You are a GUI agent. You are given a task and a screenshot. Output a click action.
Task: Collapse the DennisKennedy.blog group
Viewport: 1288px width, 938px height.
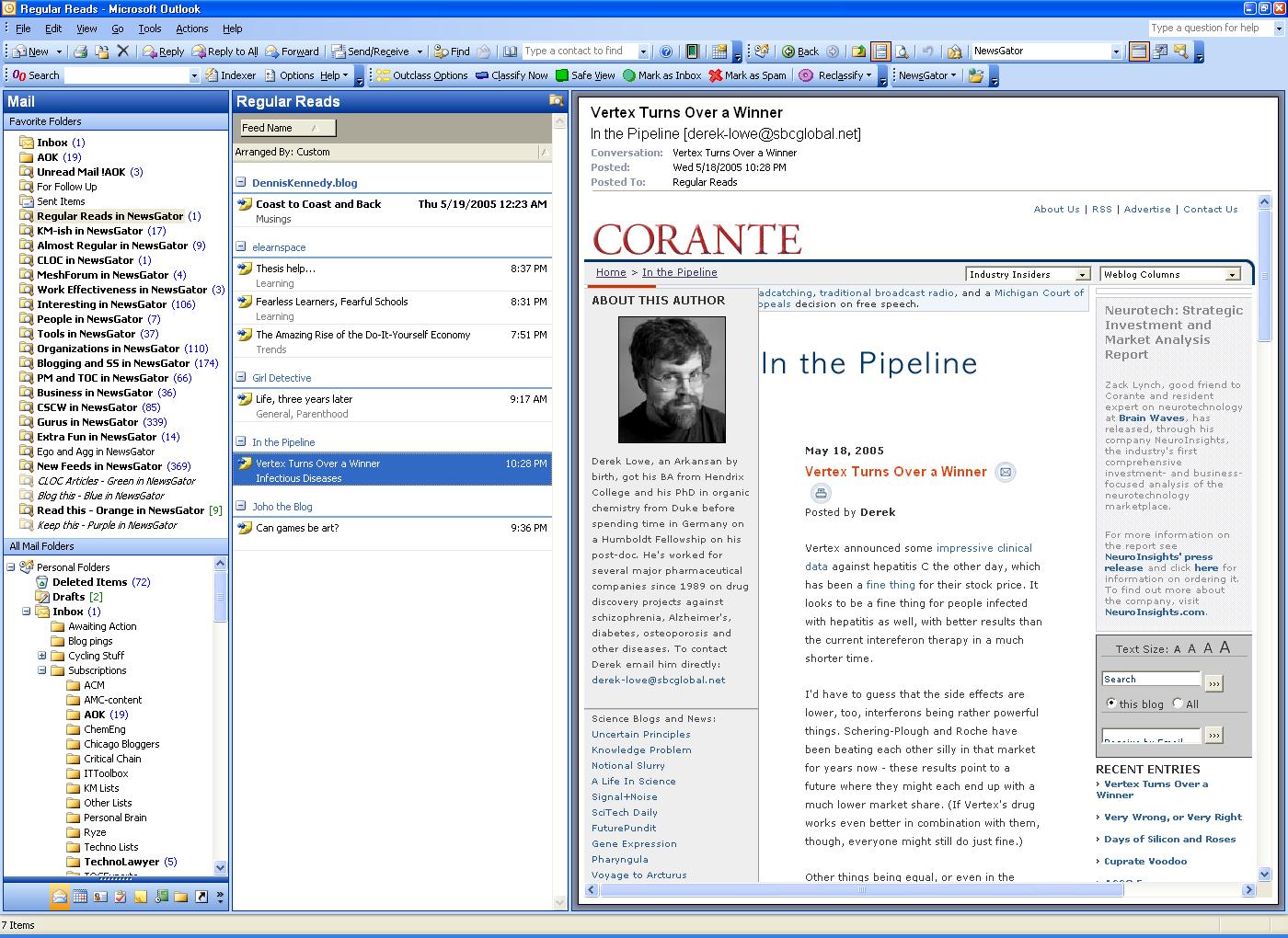pos(241,182)
